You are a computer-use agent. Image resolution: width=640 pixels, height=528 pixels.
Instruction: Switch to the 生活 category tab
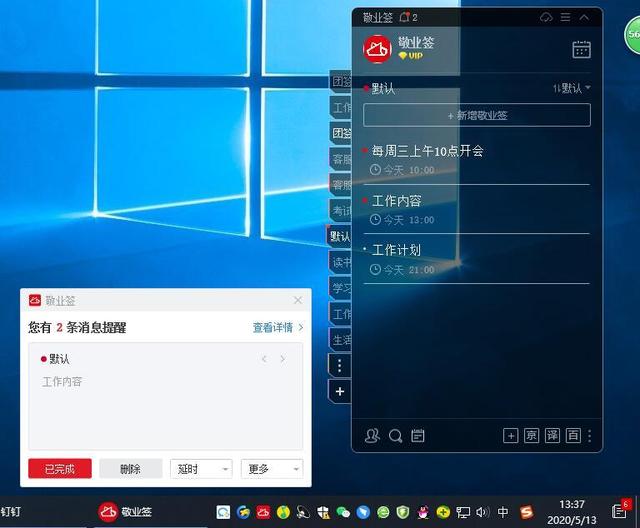pos(341,340)
